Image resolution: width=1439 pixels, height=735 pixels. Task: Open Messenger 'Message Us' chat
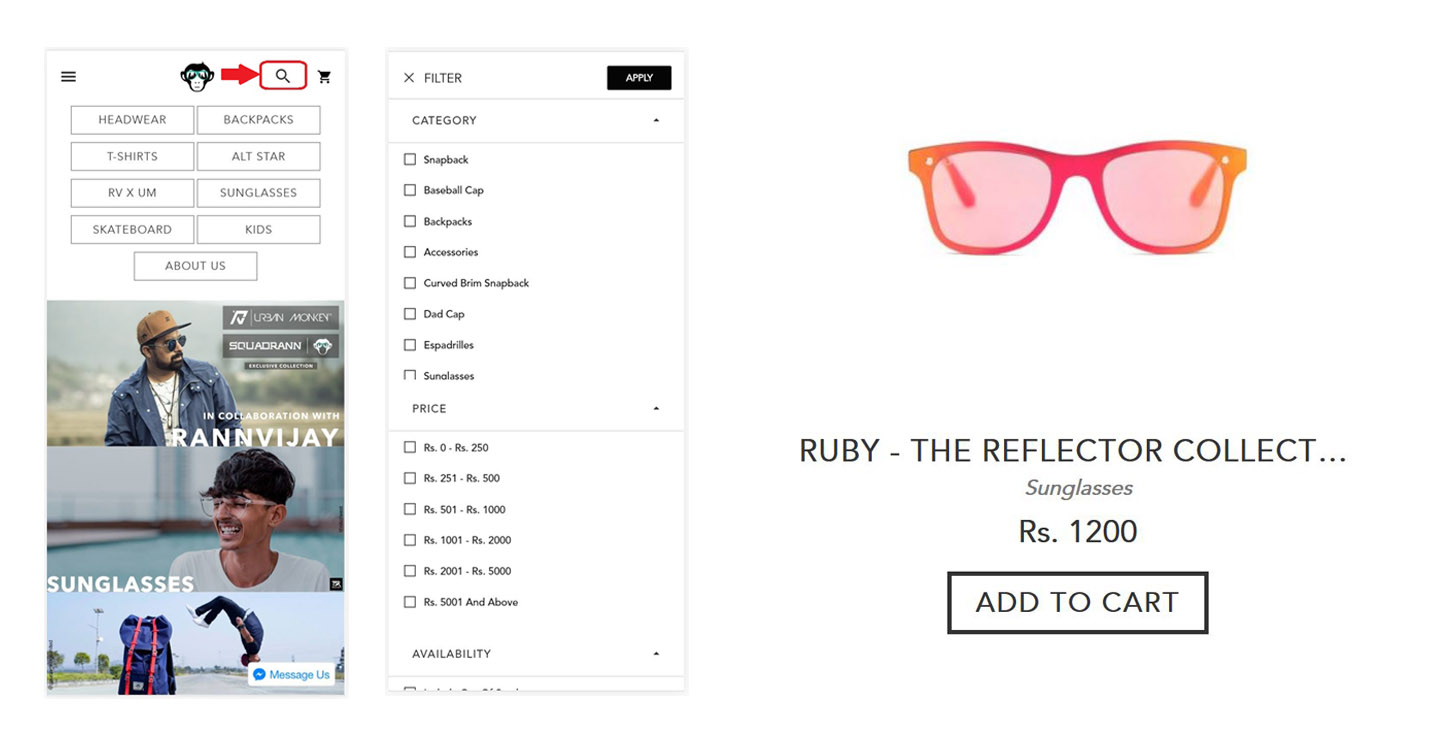tap(291, 675)
